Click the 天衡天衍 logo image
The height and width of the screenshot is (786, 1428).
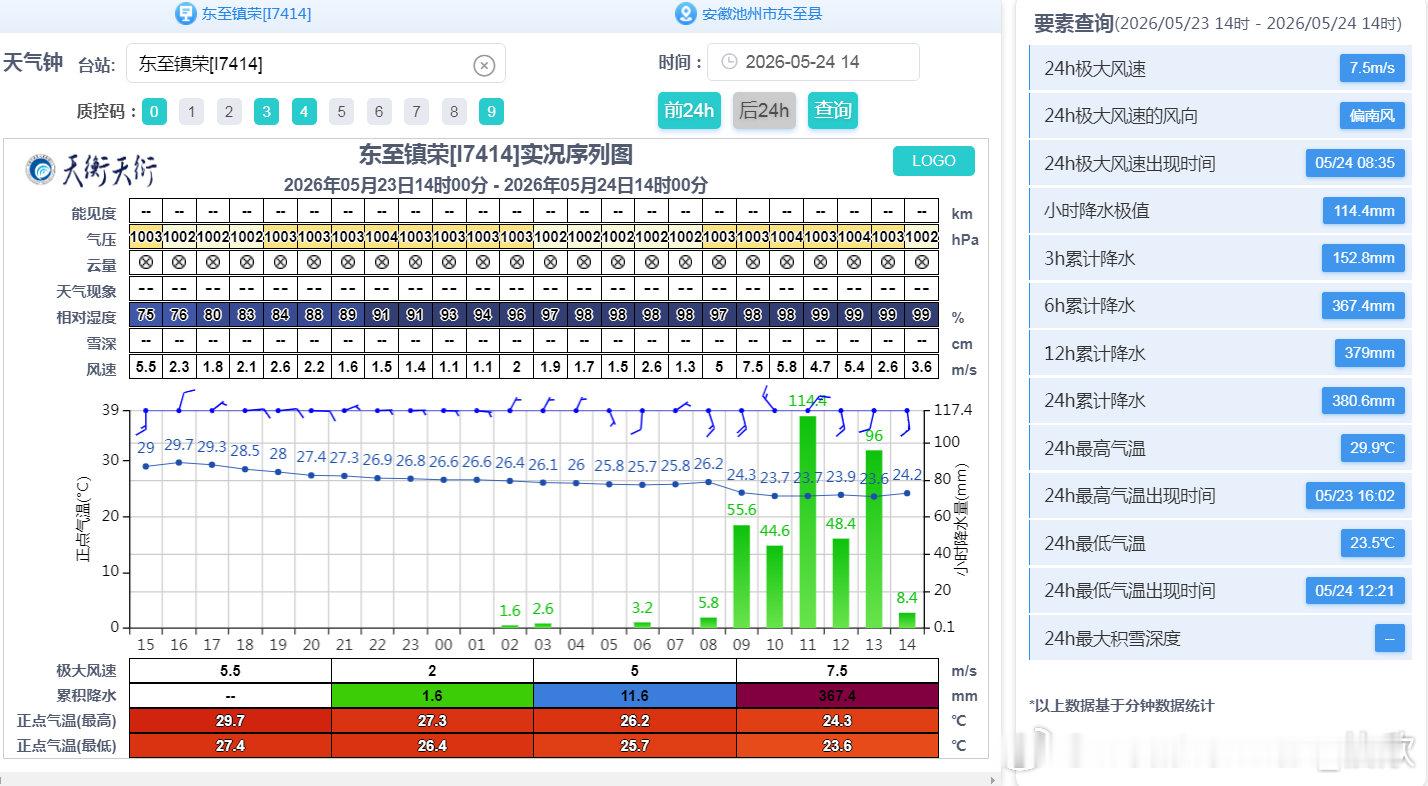(x=92, y=170)
